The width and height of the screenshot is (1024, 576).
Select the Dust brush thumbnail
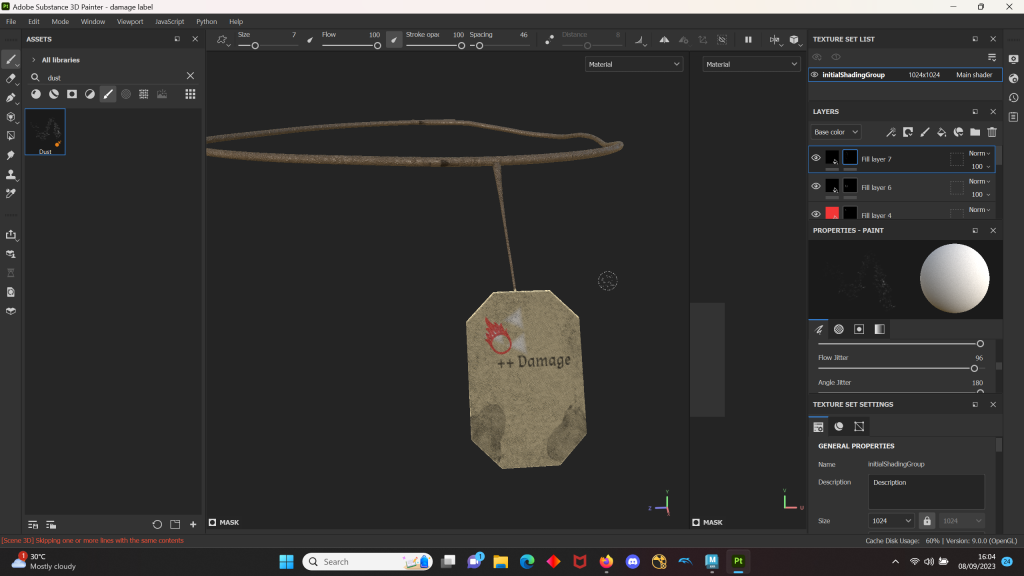[x=45, y=132]
